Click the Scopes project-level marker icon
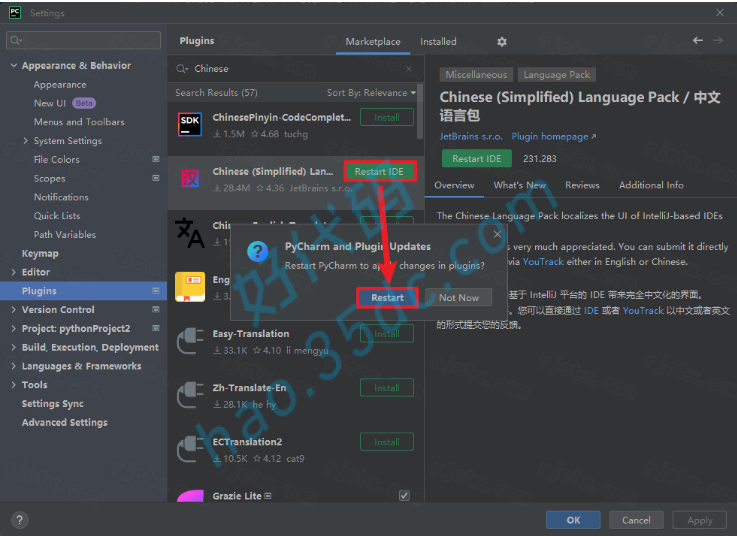This screenshot has height=536, width=737. 156,178
